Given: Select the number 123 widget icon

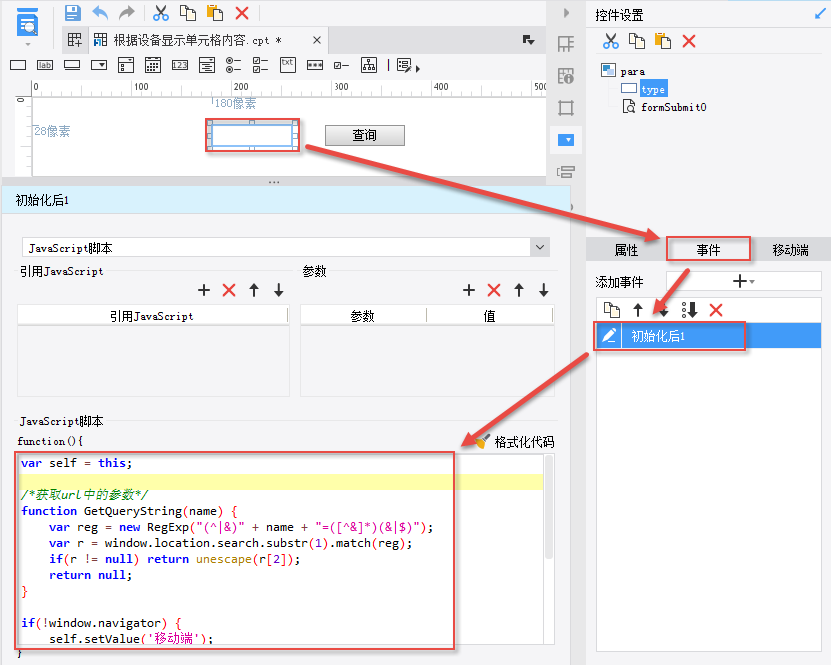Looking at the screenshot, I should tap(180, 65).
